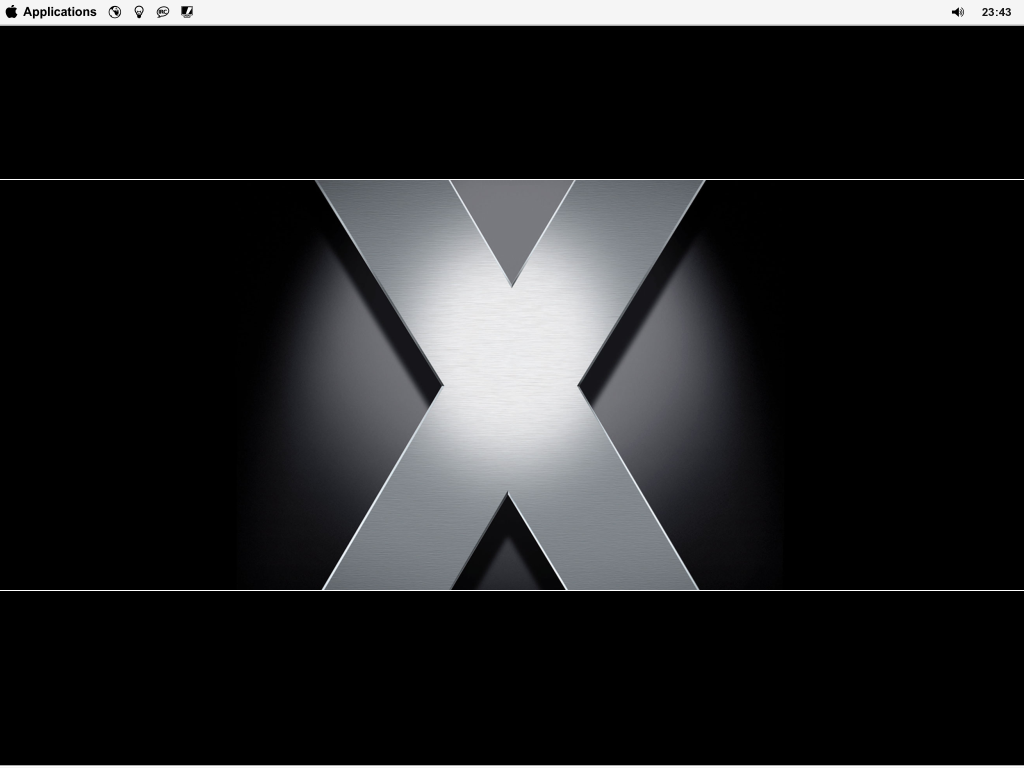Click the Apple logo icon

[11, 12]
